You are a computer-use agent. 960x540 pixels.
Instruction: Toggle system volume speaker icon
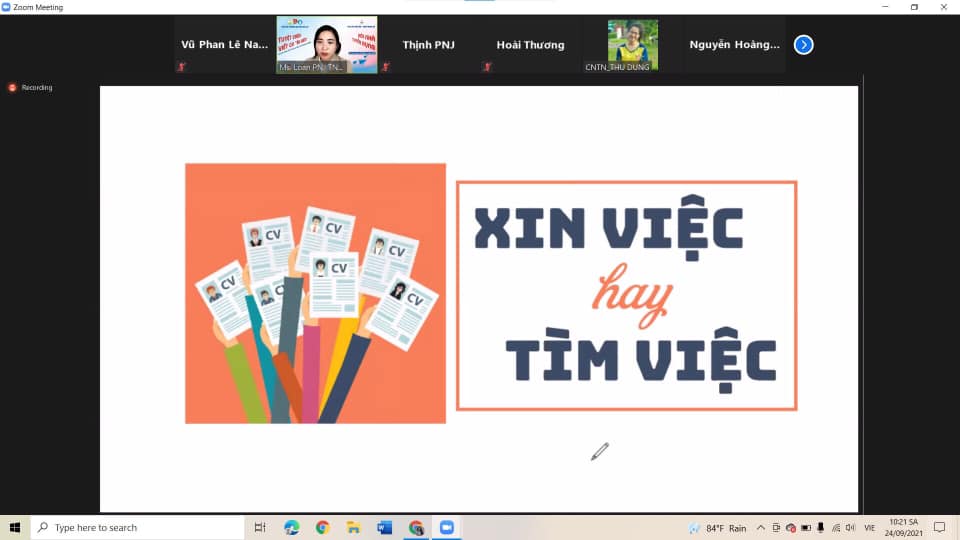click(x=850, y=528)
